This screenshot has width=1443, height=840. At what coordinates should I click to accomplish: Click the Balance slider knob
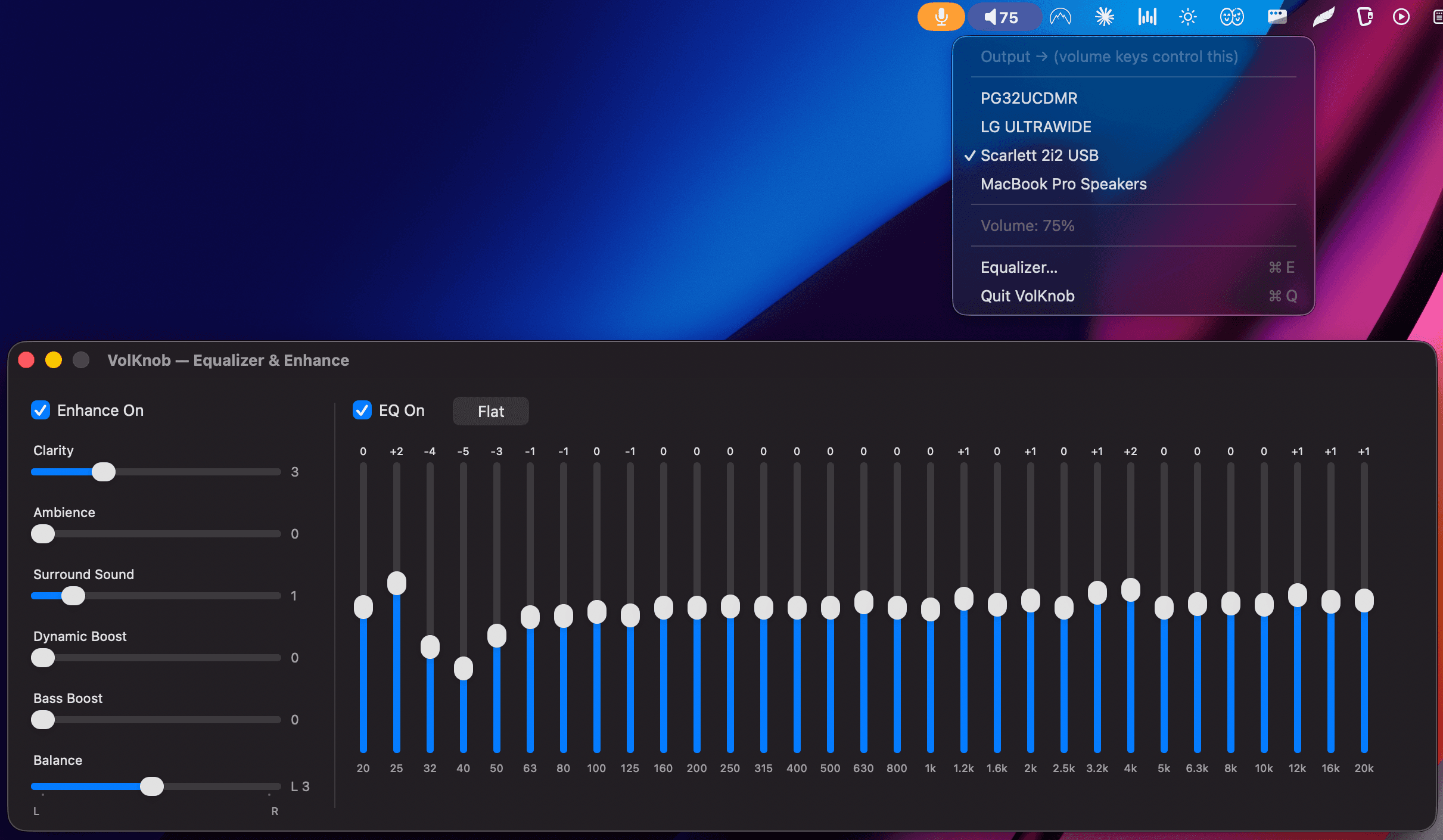152,786
